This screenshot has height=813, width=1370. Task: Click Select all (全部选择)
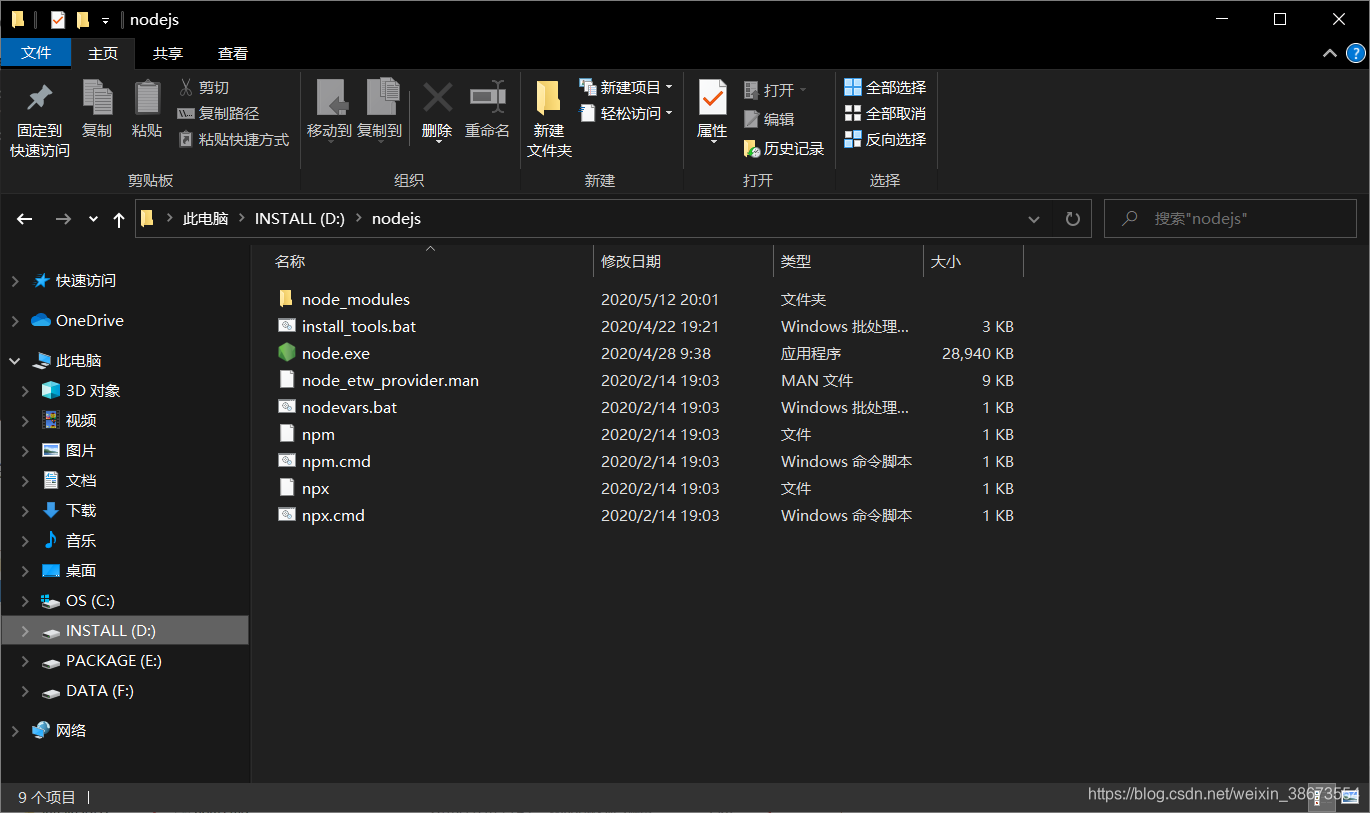click(885, 87)
